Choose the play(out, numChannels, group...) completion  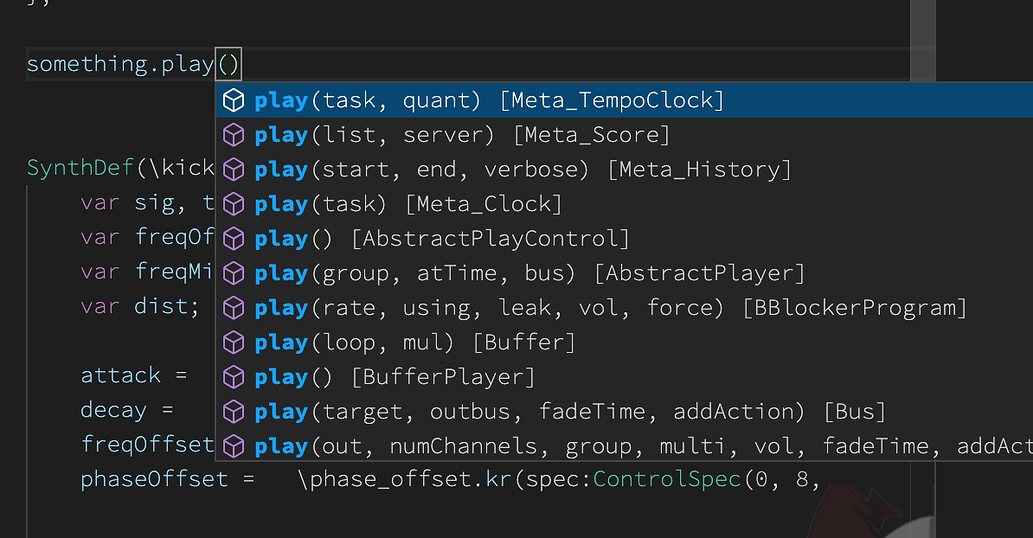point(625,446)
